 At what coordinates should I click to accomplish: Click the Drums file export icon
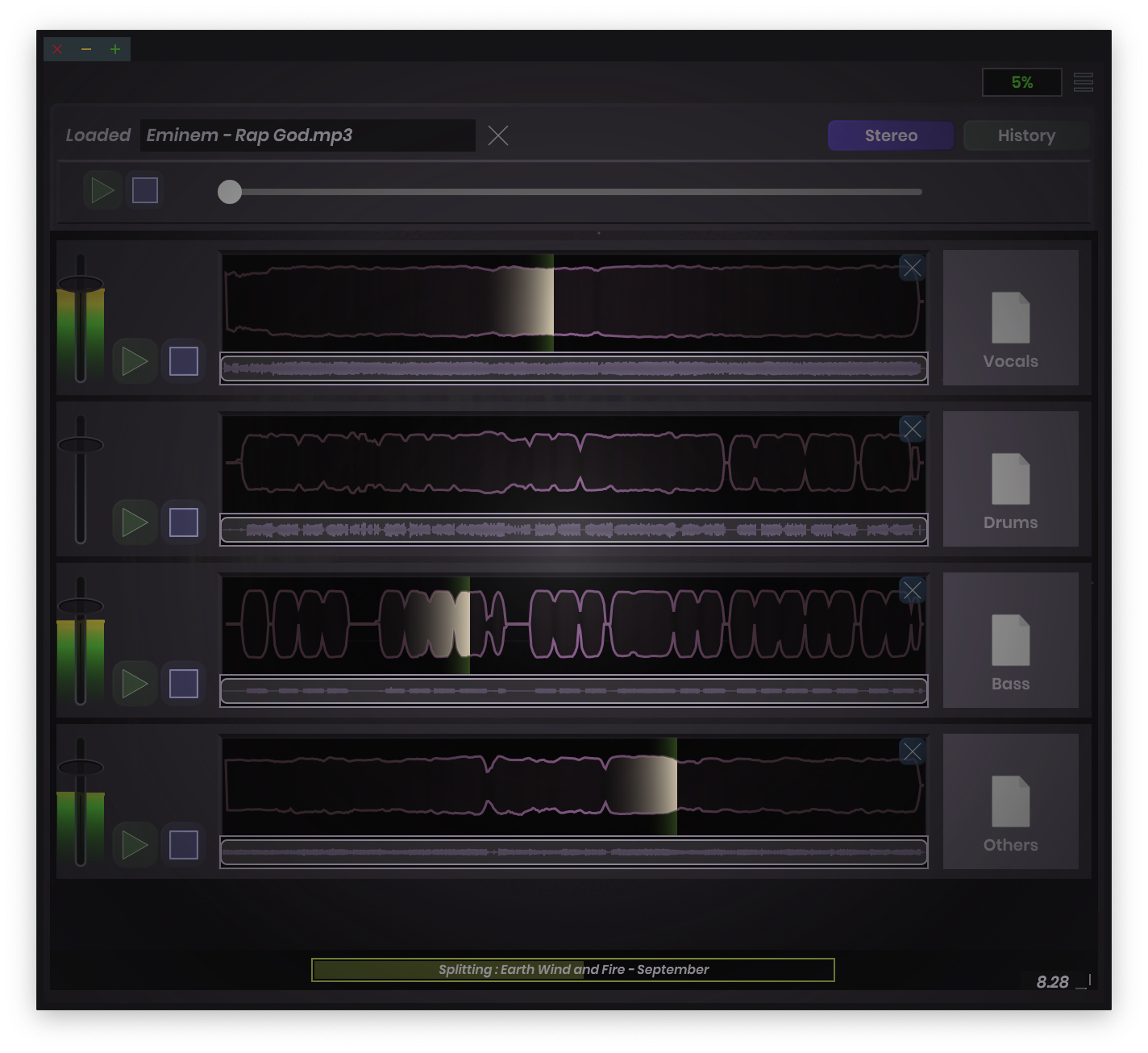[x=1010, y=479]
